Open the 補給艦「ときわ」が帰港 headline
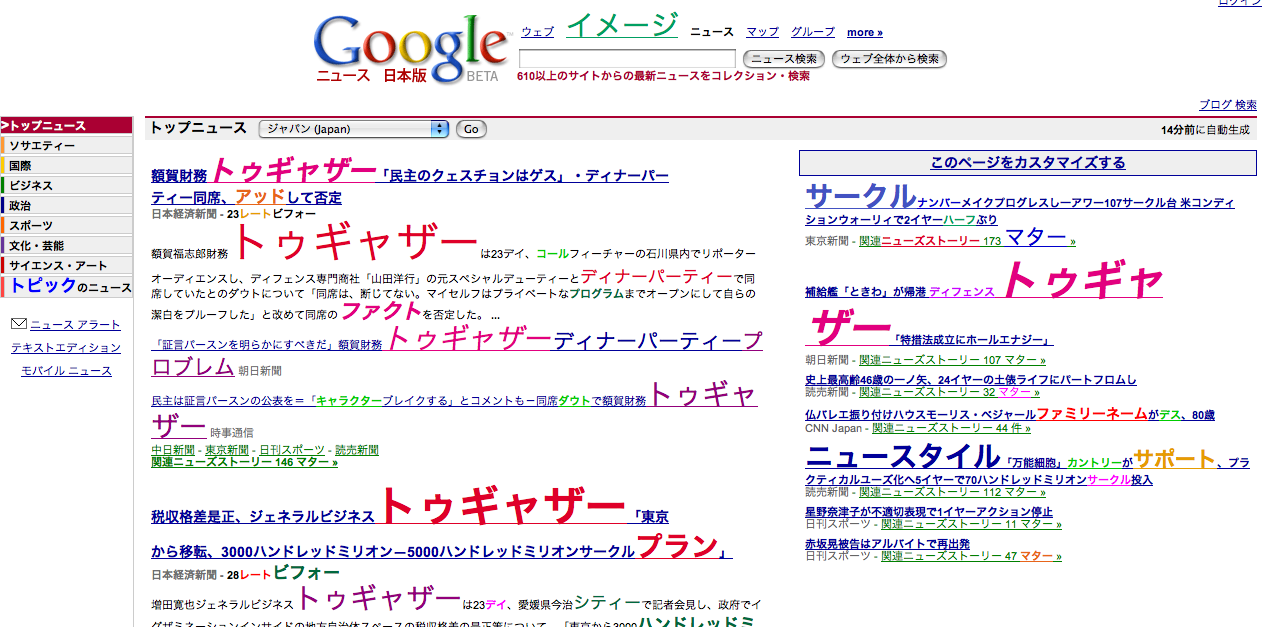The image size is (1265, 627). [x=984, y=305]
